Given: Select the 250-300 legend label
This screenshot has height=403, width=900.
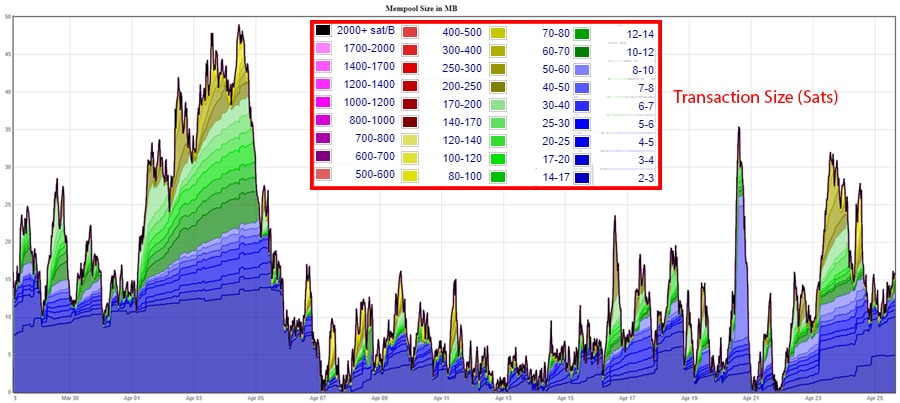Looking at the screenshot, I should click(462, 67).
